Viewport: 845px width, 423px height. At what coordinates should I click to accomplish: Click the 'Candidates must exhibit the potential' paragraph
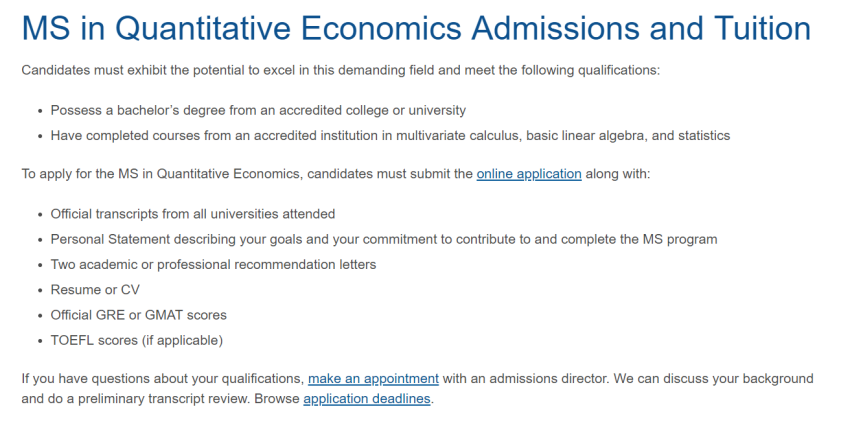click(341, 71)
